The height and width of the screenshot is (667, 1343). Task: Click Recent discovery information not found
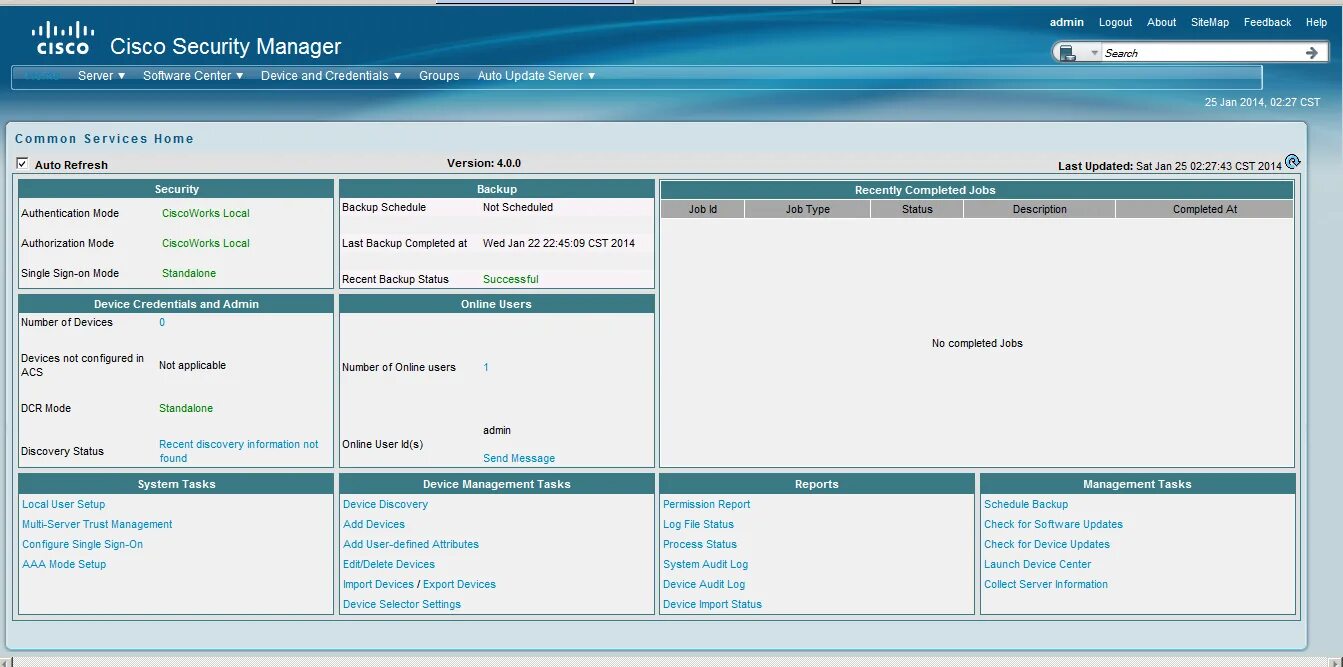239,451
